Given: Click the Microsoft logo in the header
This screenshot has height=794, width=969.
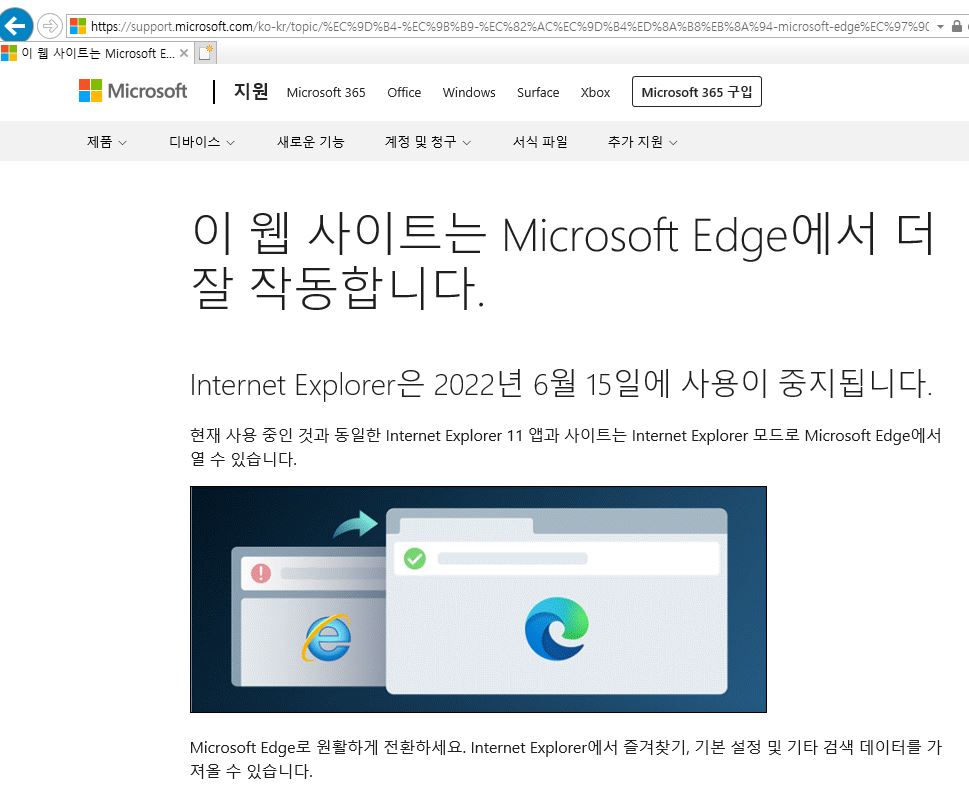Looking at the screenshot, I should click(133, 91).
